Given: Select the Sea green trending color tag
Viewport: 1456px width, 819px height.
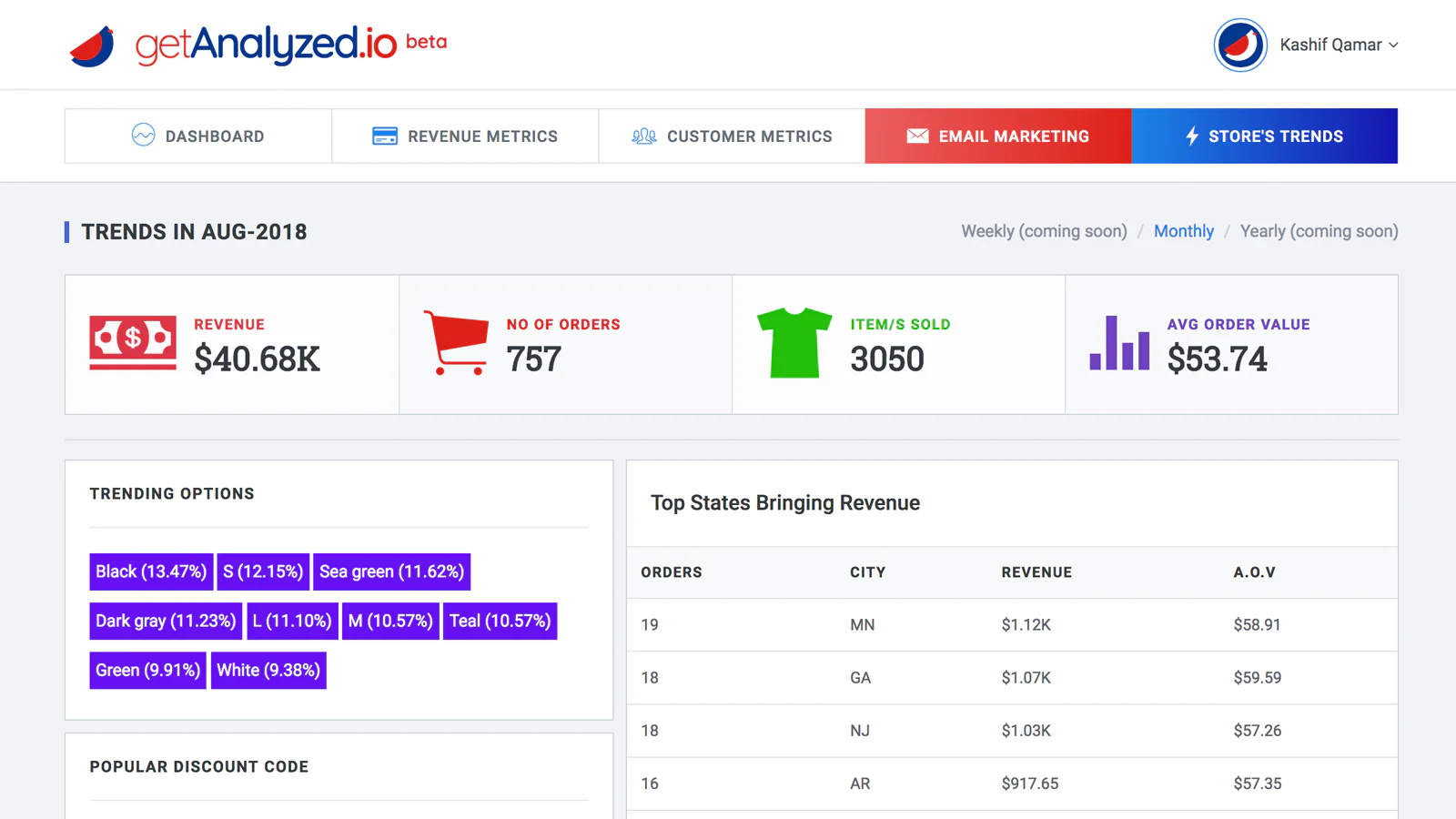Looking at the screenshot, I should coord(391,571).
